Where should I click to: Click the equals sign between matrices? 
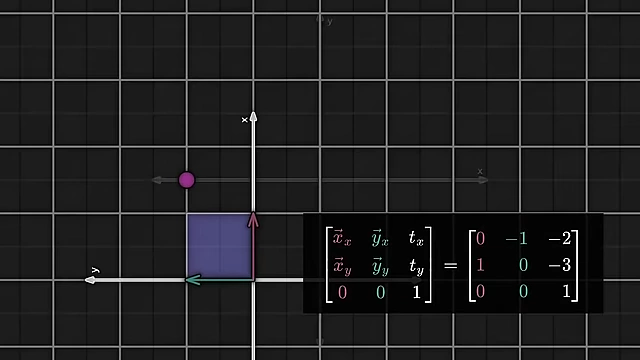point(450,266)
